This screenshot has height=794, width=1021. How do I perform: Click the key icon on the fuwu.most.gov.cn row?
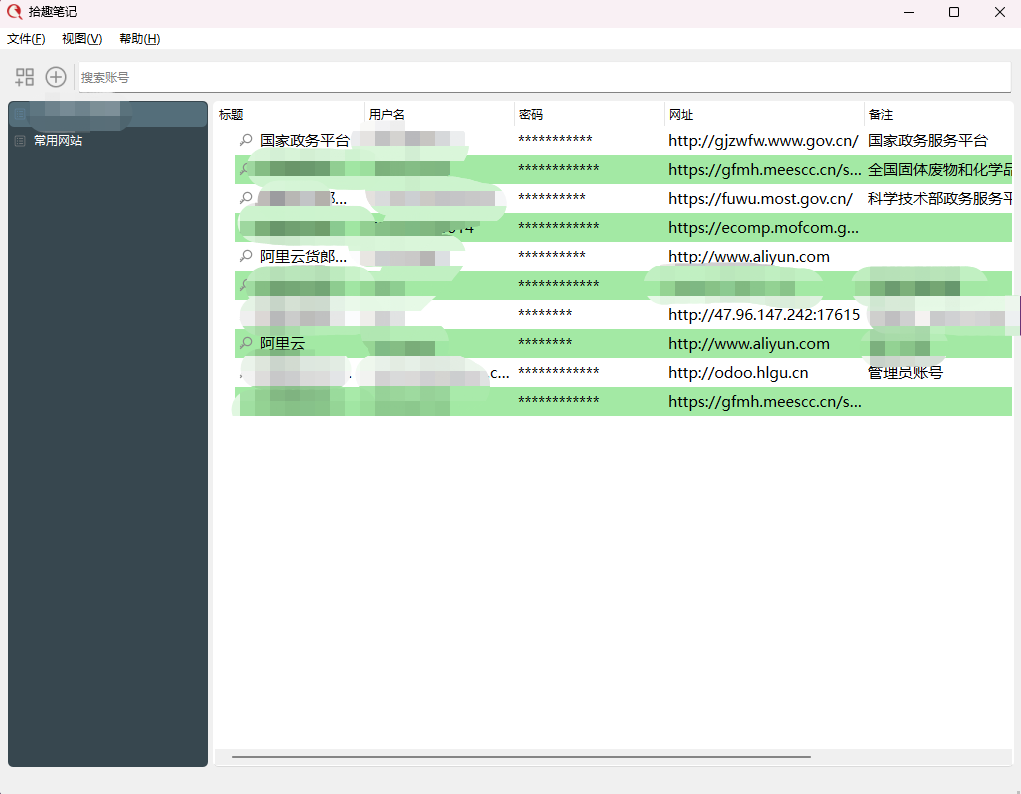(245, 197)
